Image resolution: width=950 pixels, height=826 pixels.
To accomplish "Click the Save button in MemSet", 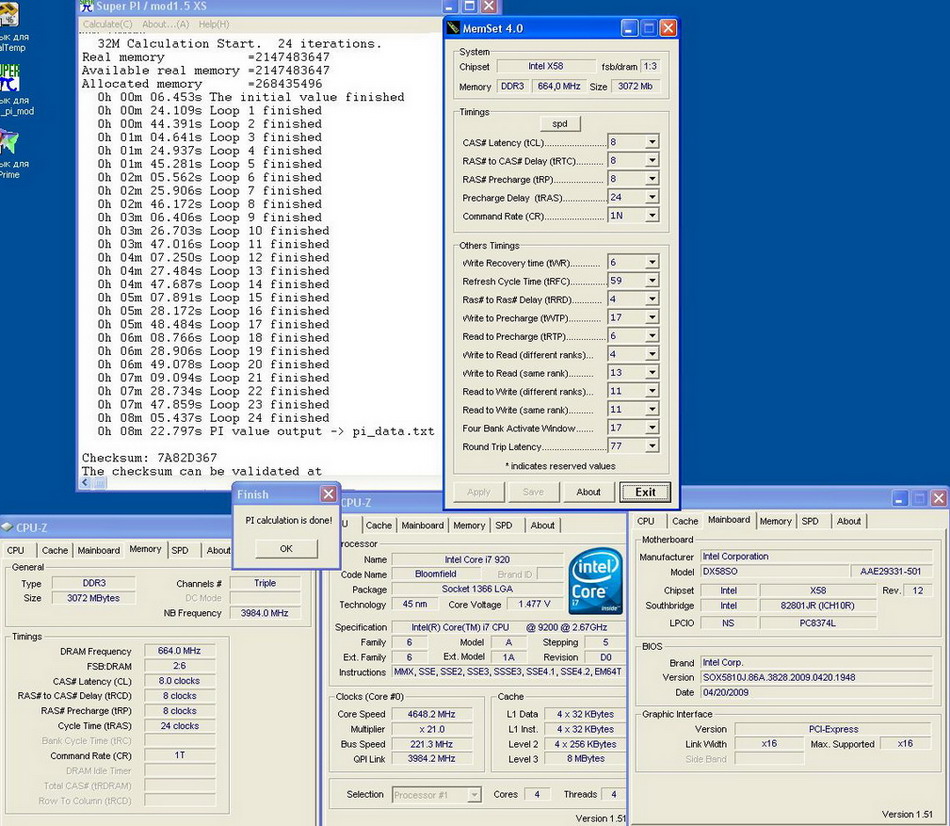I will tap(533, 492).
